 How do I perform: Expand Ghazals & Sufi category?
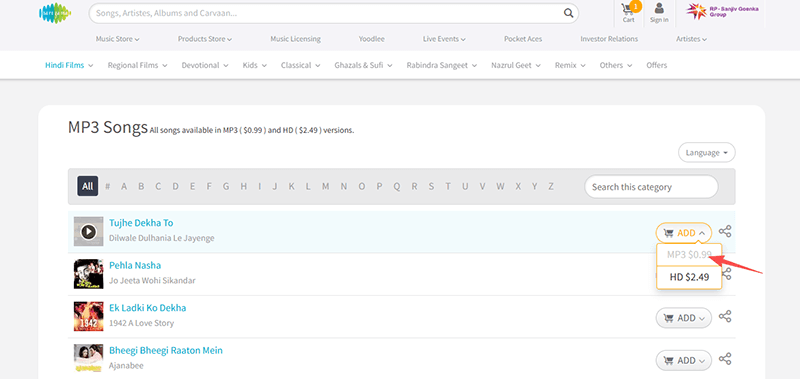[x=363, y=65]
